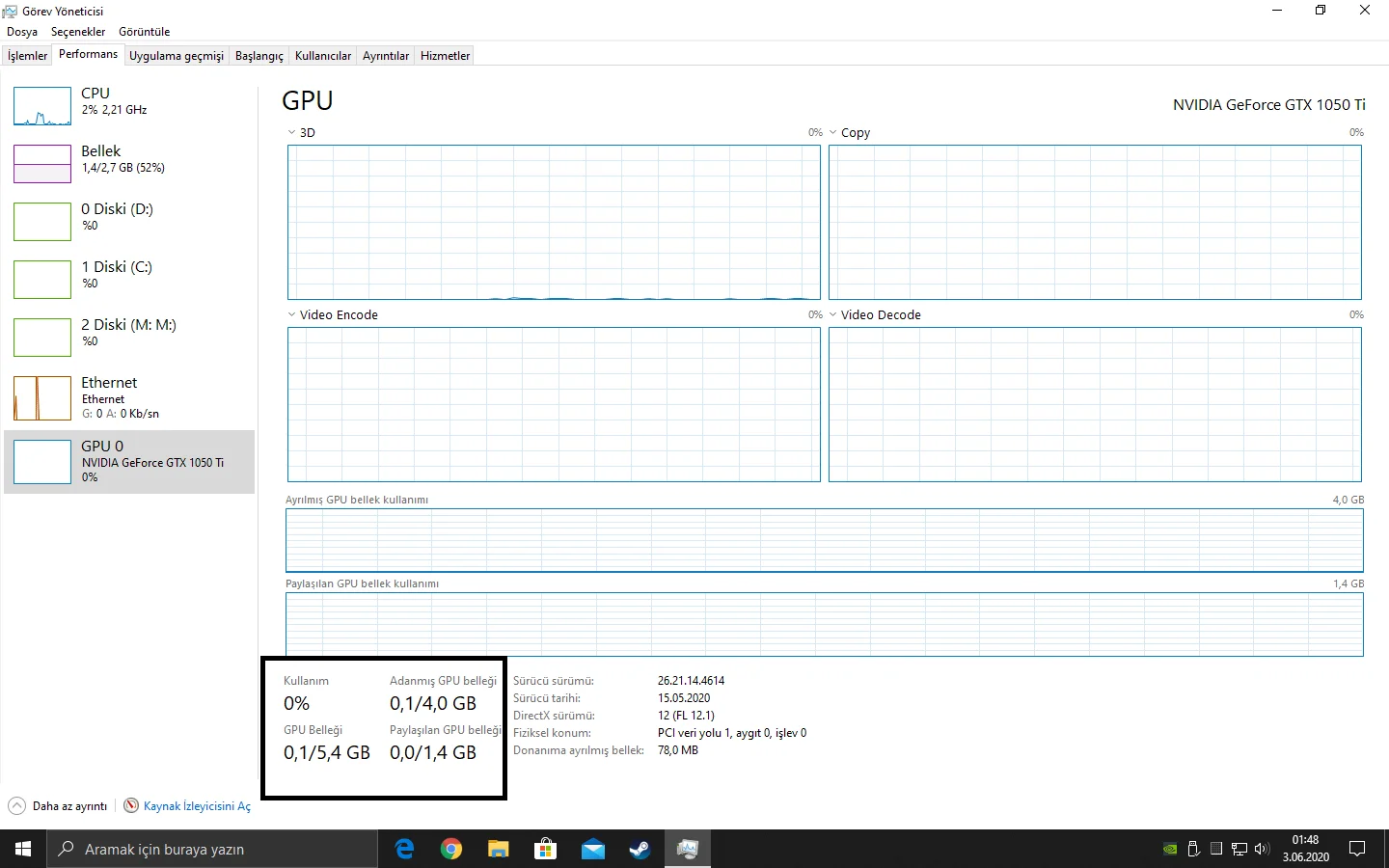Open the Seçenekler menu
The image size is (1389, 868).
78,32
